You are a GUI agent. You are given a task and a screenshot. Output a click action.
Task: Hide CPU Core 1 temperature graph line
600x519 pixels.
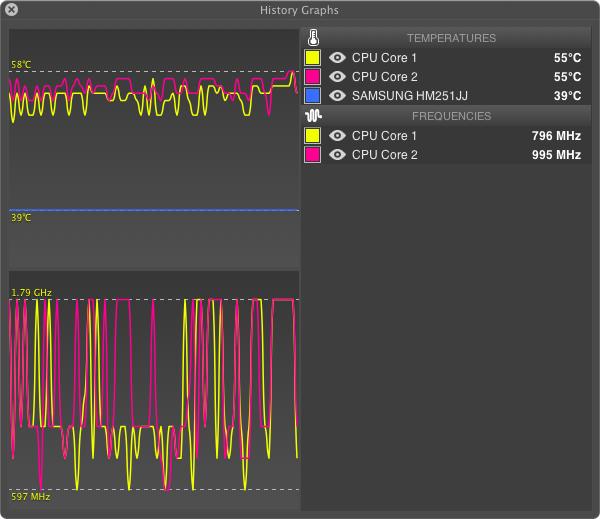coord(338,58)
